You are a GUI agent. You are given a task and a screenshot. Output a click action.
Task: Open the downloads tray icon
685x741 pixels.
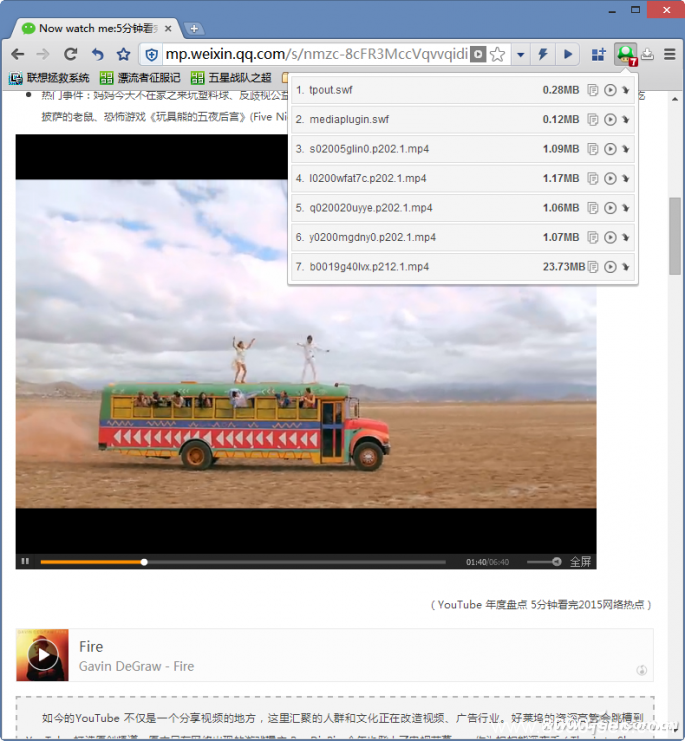click(648, 54)
